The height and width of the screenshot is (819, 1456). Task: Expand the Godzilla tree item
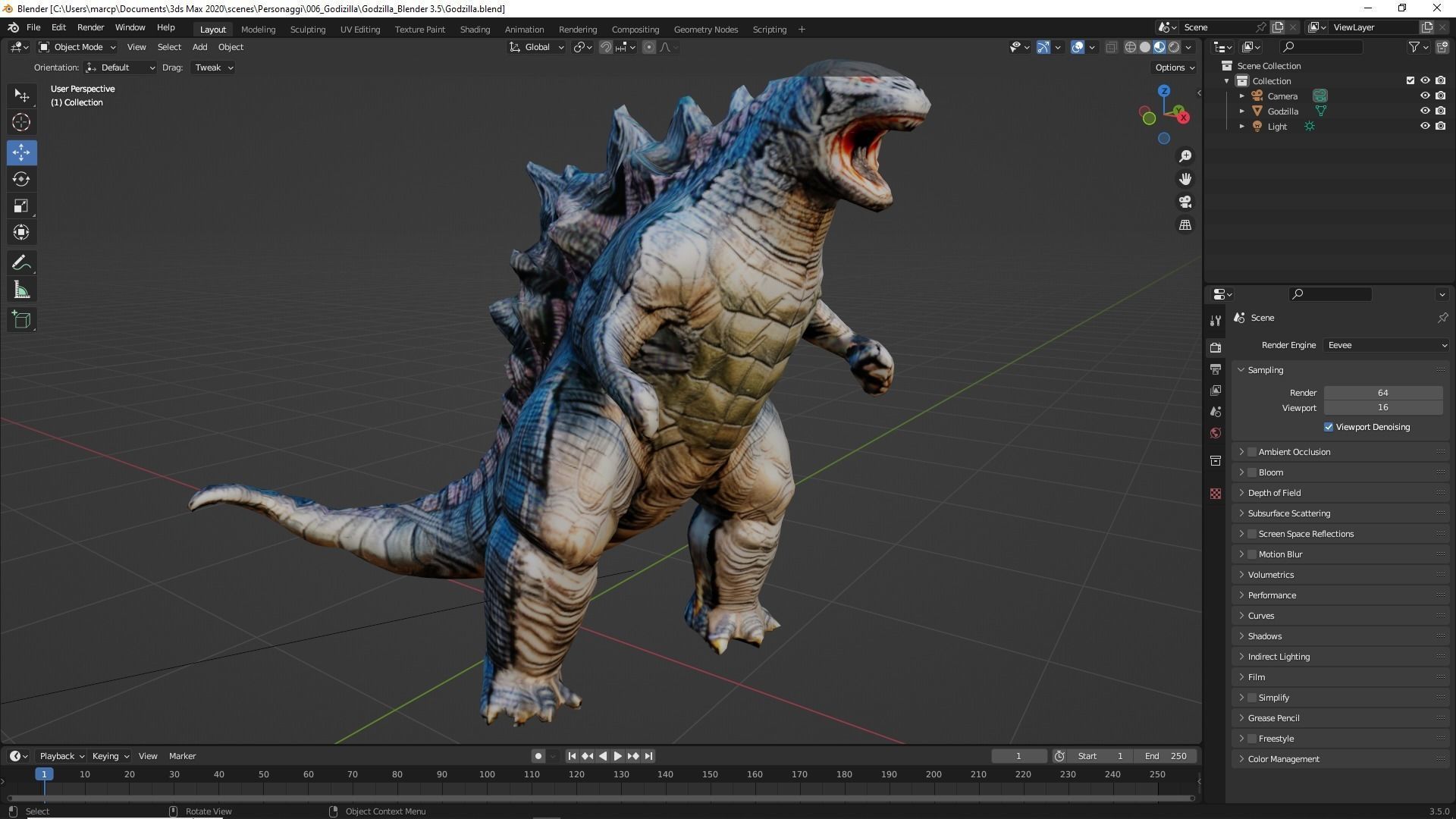point(1242,111)
